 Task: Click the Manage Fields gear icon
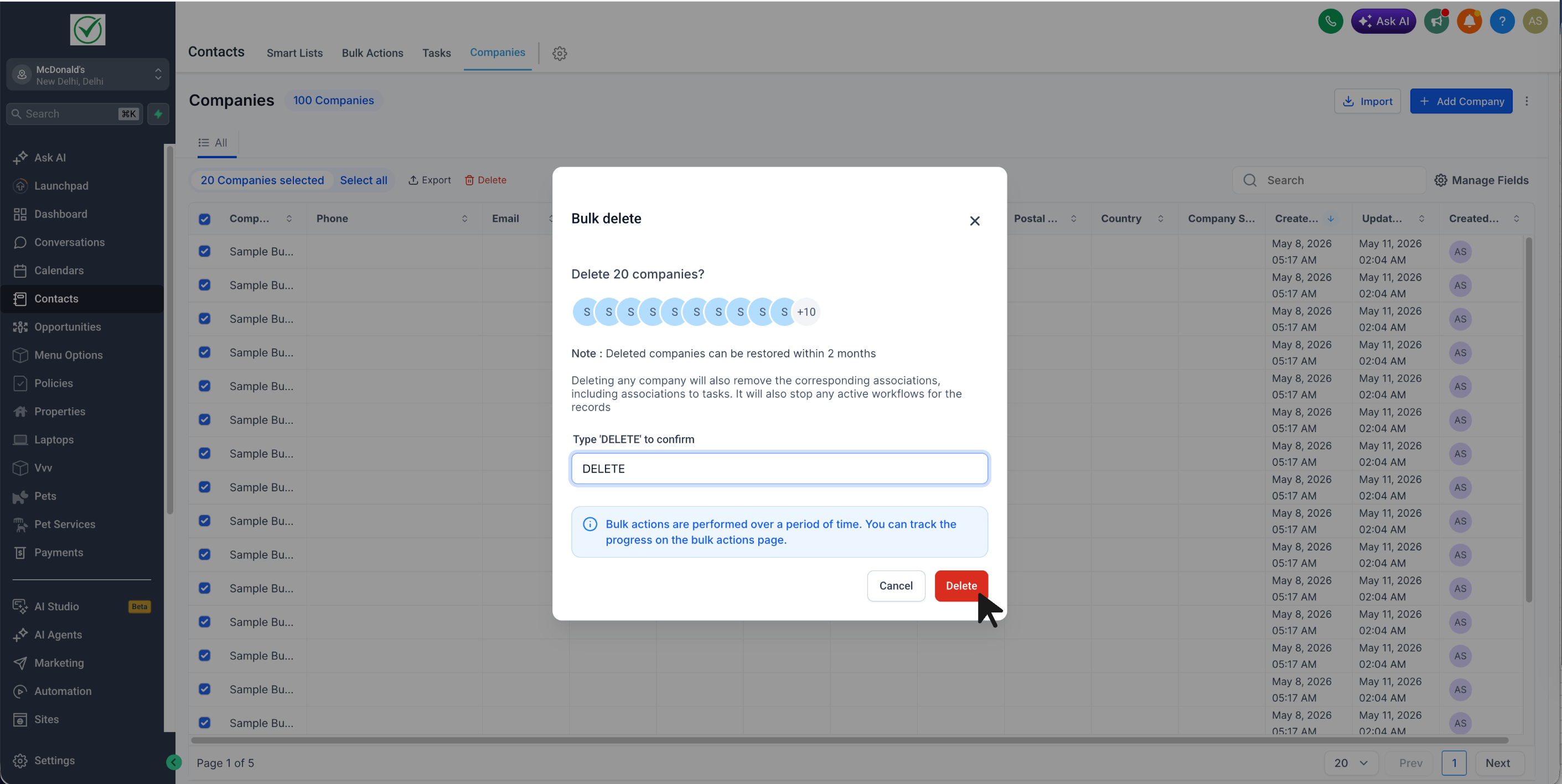(x=1441, y=180)
